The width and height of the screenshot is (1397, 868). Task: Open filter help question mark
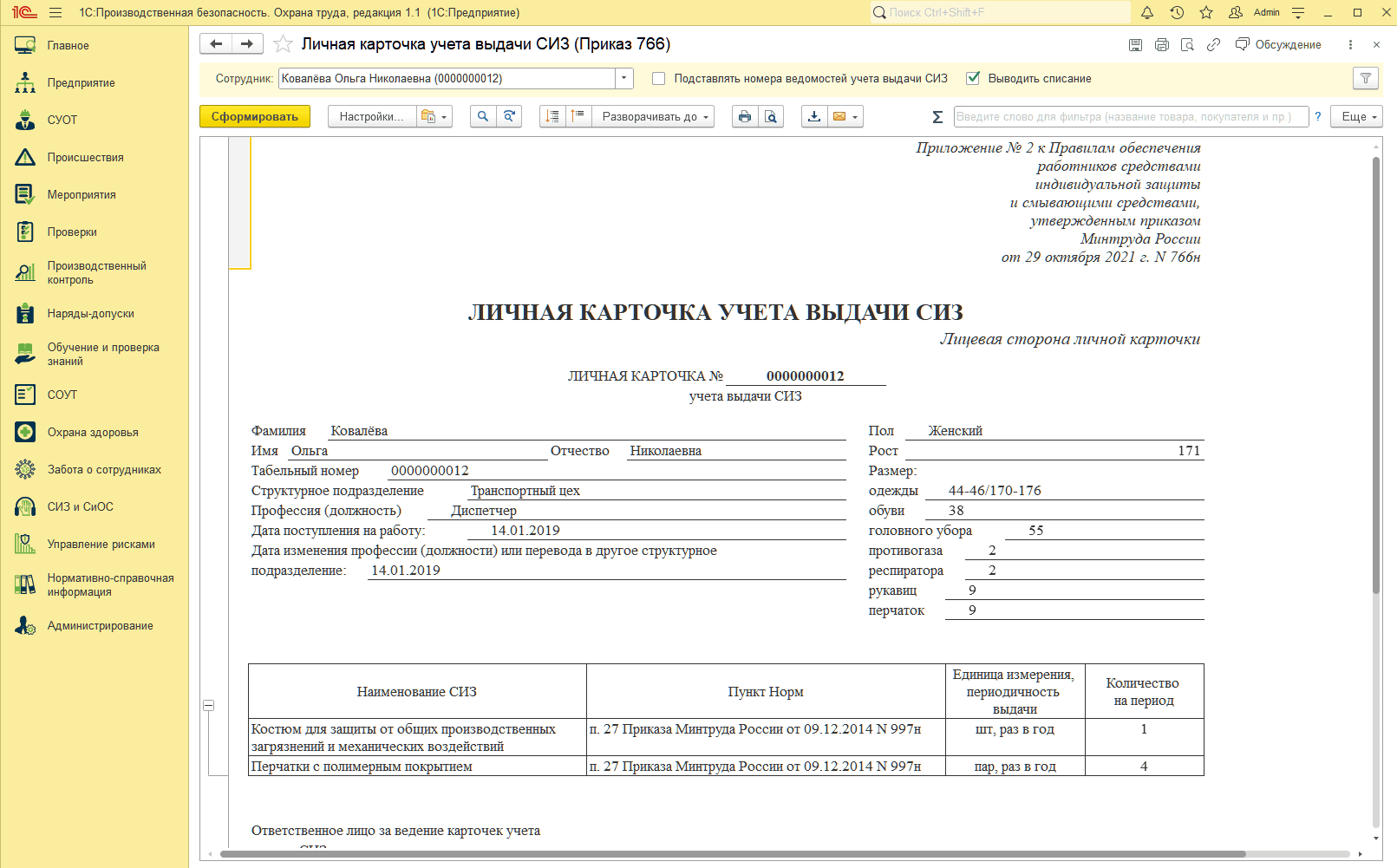coord(1318,116)
